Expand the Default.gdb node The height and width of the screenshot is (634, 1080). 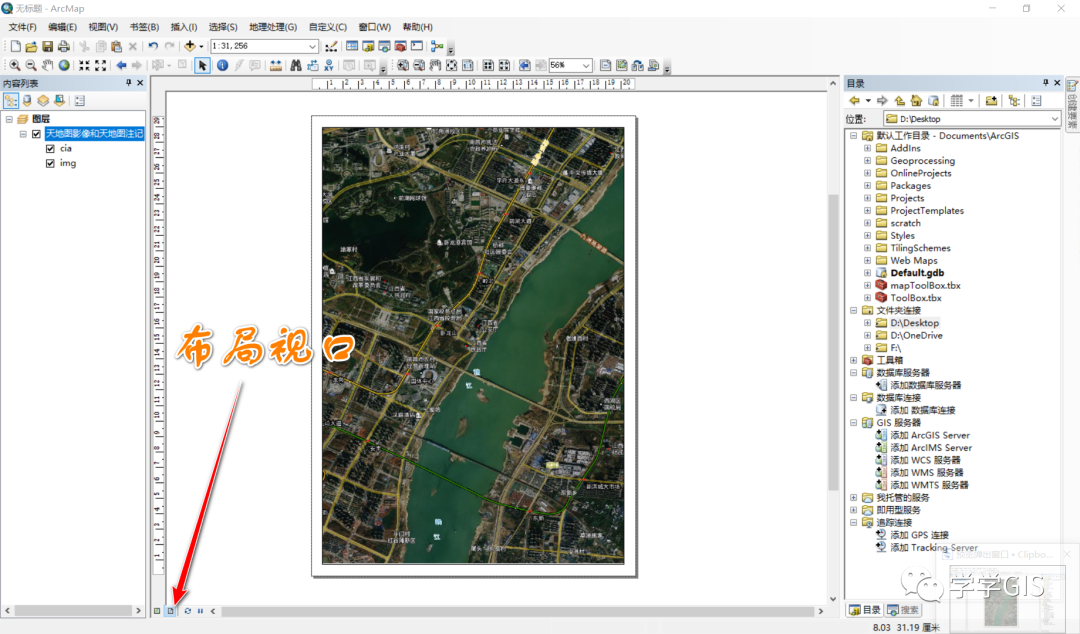[x=867, y=273]
